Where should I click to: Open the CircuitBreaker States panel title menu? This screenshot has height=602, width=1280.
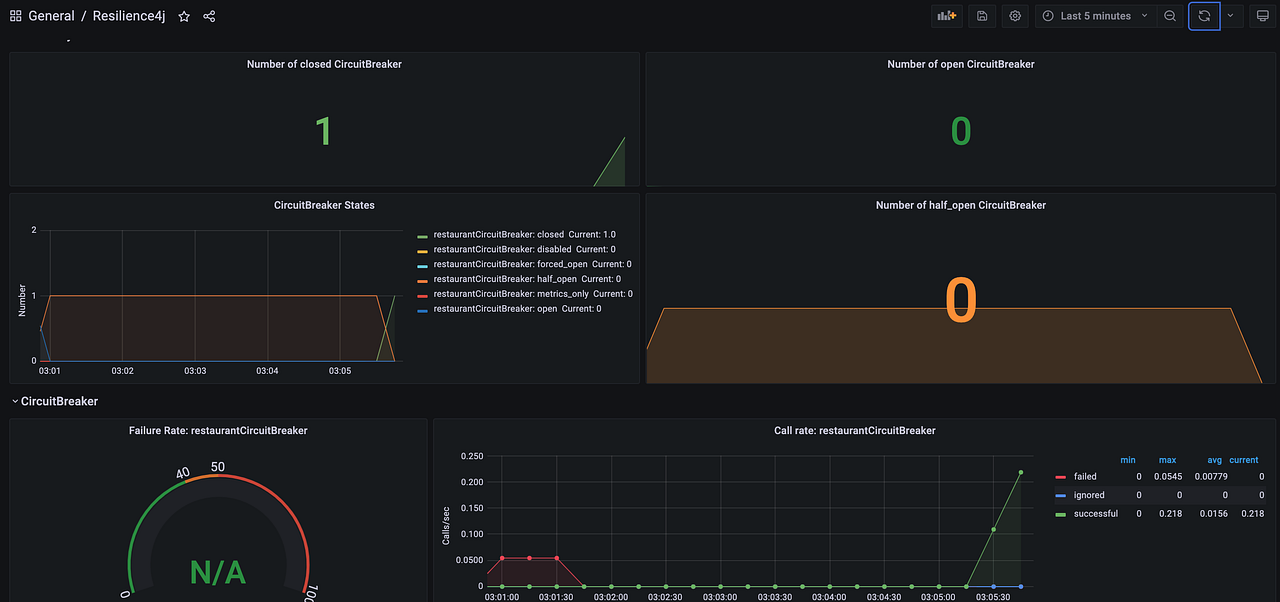pyautogui.click(x=324, y=205)
